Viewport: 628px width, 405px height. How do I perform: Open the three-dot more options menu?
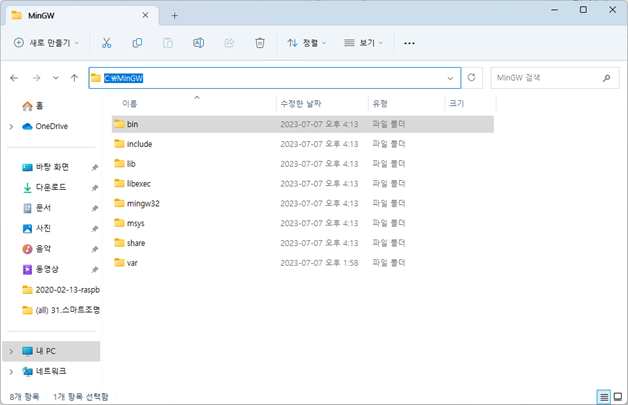click(x=409, y=43)
